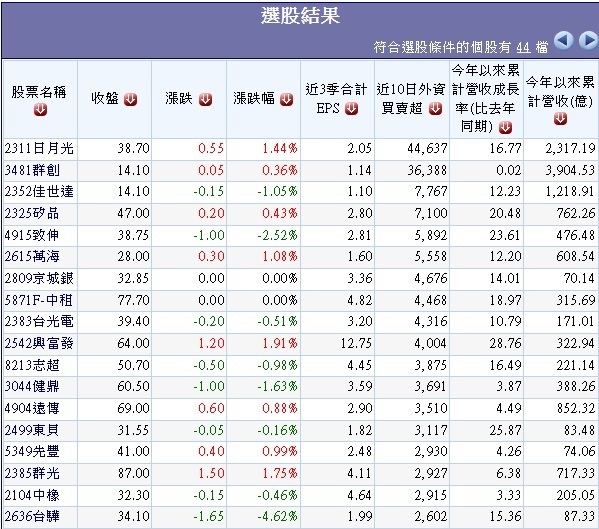
Task: Click 京城銀 EPS value 3.36
Action: pos(359,278)
